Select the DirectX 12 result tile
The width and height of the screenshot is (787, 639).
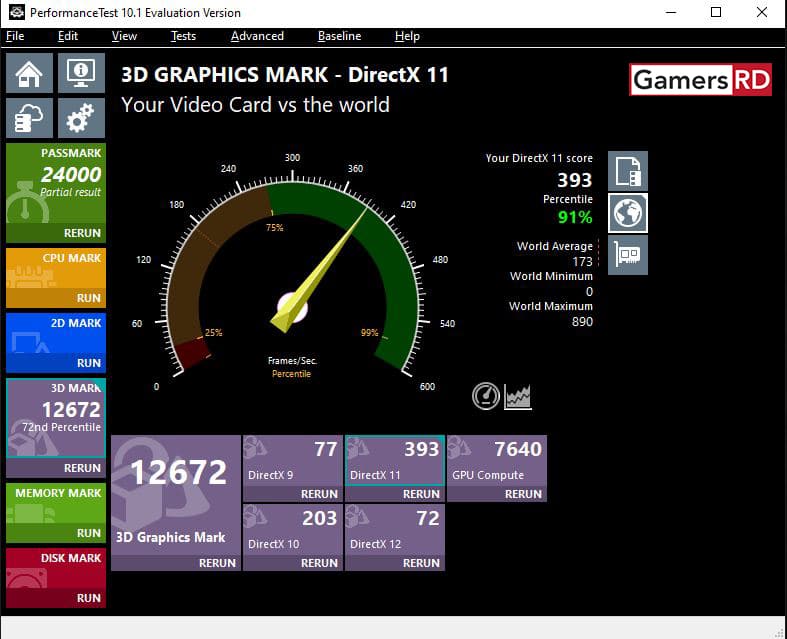click(394, 530)
